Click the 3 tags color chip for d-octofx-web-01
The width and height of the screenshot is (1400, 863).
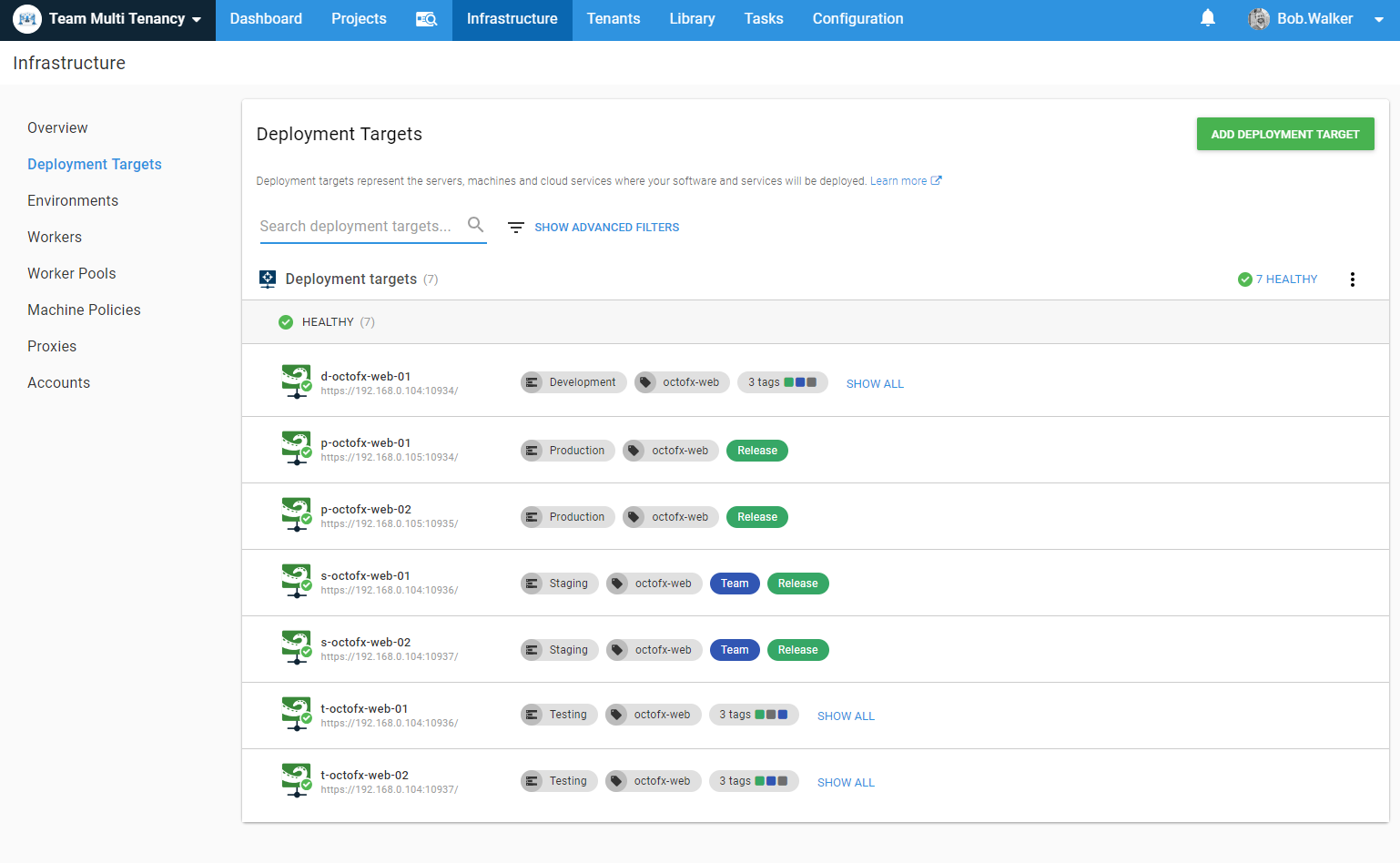782,382
